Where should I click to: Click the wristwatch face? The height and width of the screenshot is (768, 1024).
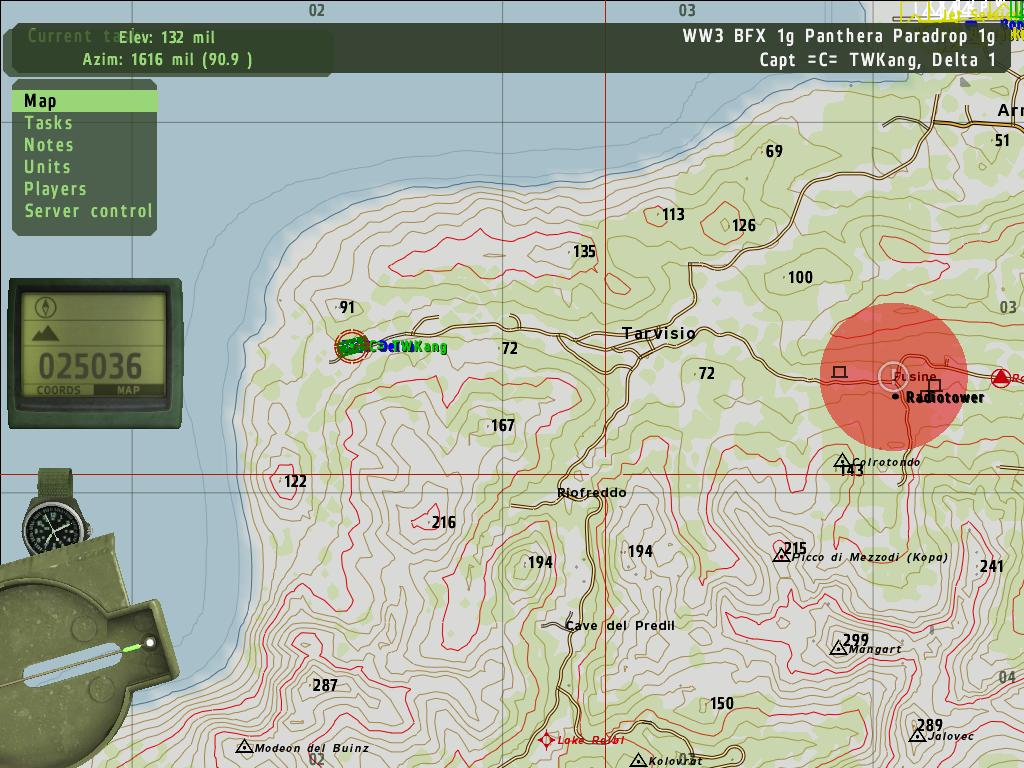45,522
